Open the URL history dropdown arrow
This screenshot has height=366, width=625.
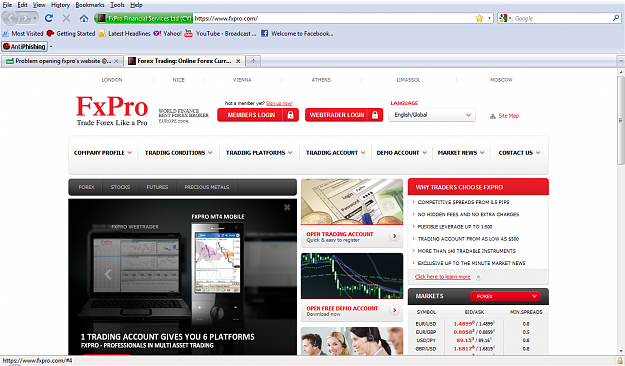point(489,18)
